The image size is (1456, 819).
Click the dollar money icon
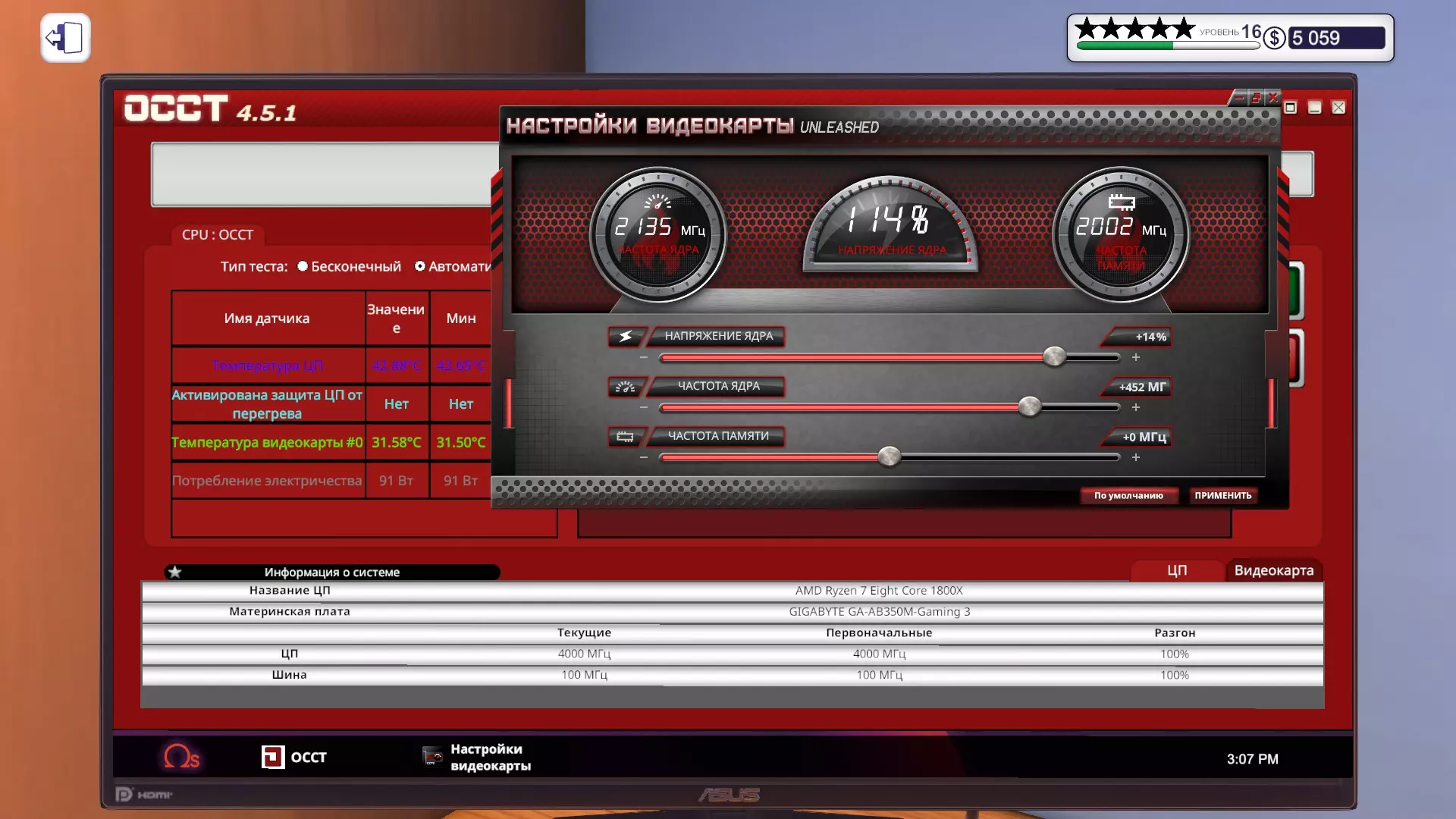coord(1275,38)
